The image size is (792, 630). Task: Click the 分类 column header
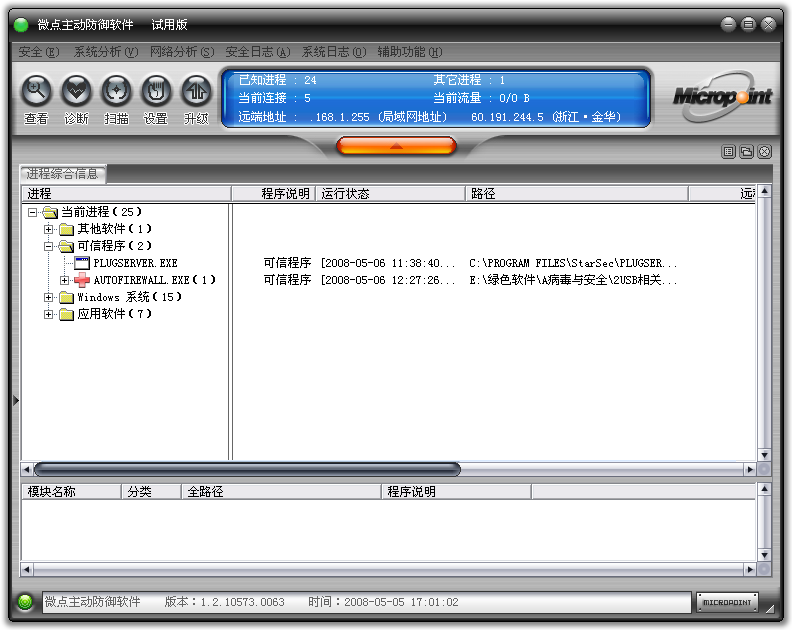point(152,492)
